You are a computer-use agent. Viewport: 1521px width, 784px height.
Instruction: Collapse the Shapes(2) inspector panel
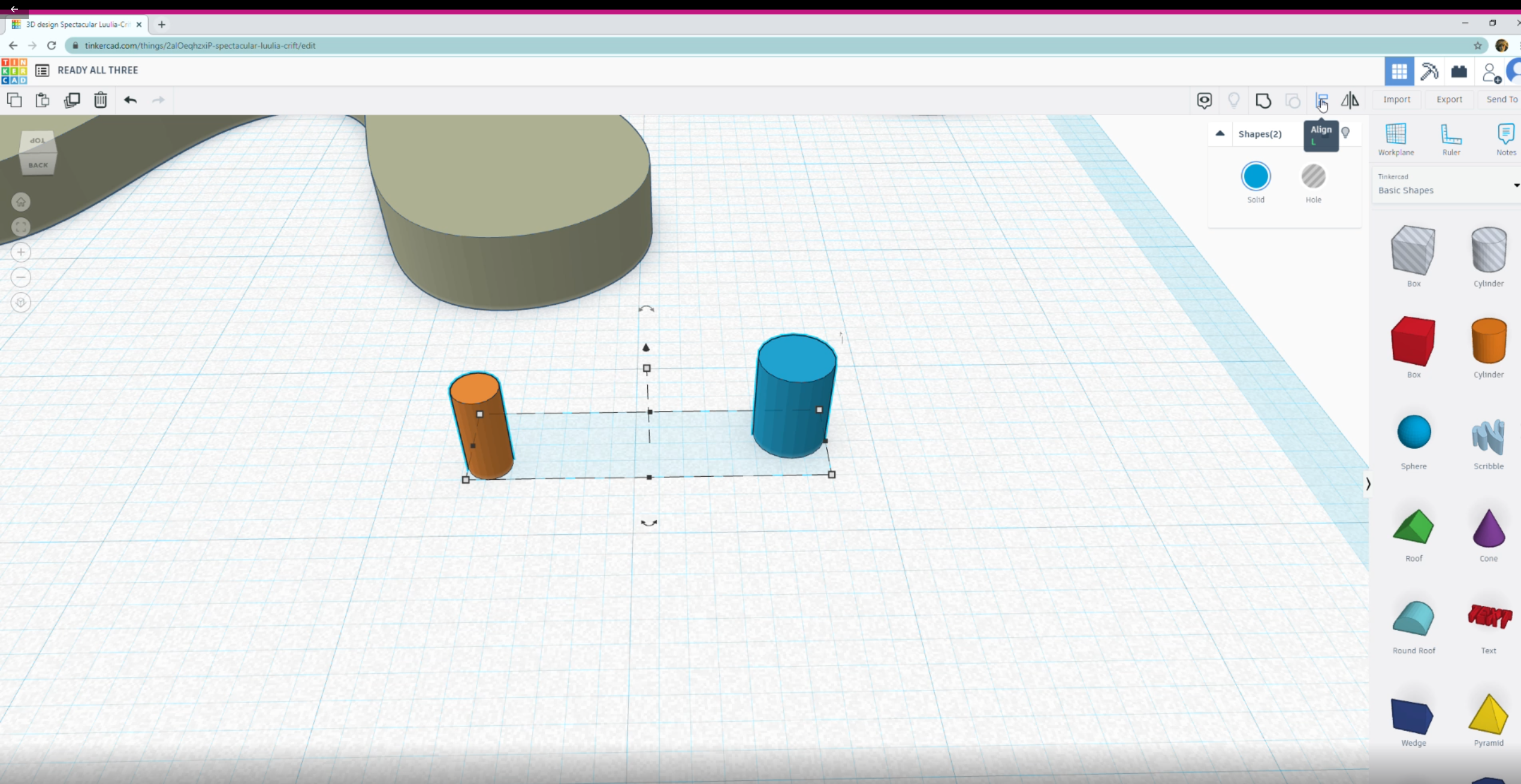pos(1220,134)
